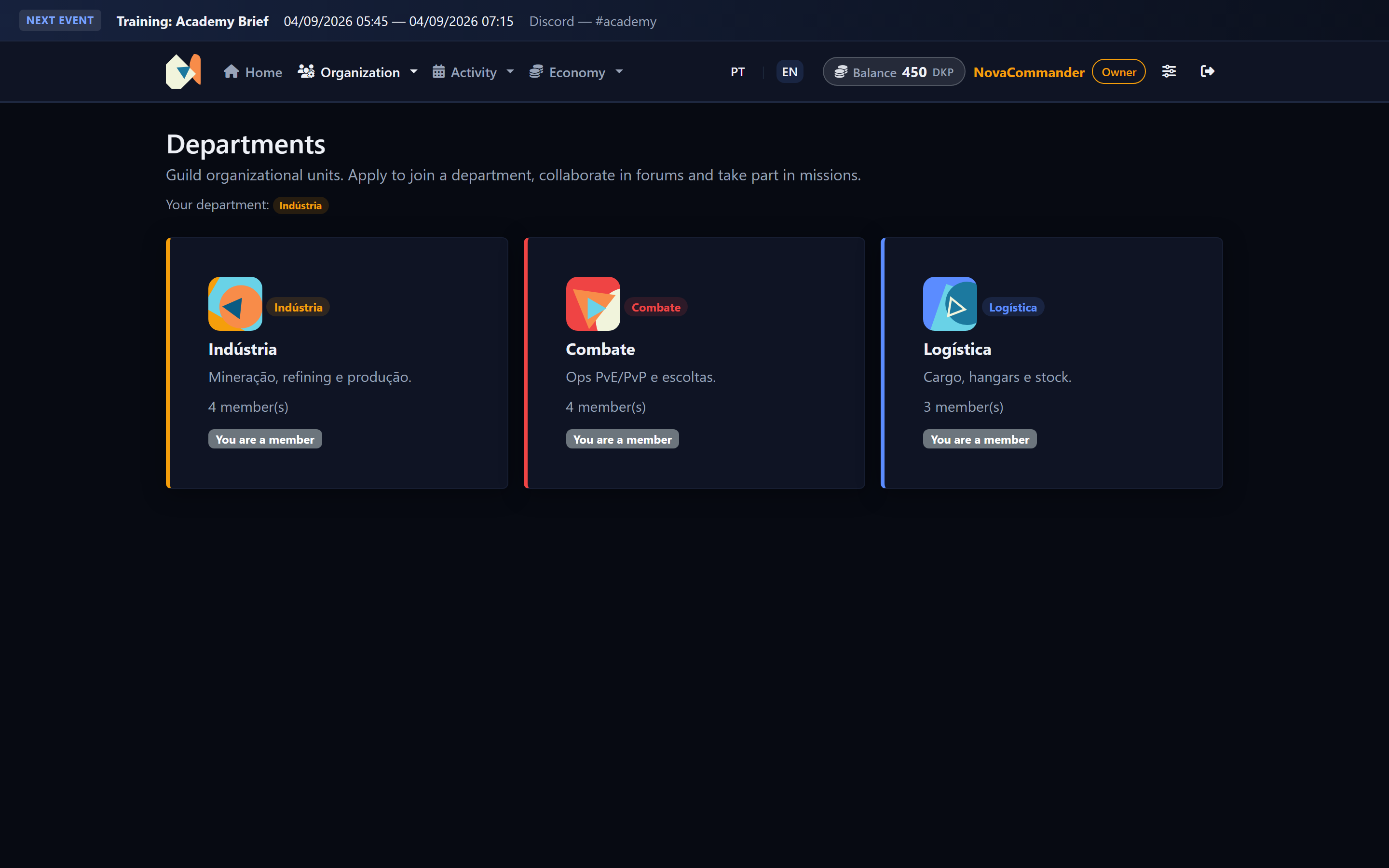Expand the Economy dropdown arrow

click(x=619, y=72)
